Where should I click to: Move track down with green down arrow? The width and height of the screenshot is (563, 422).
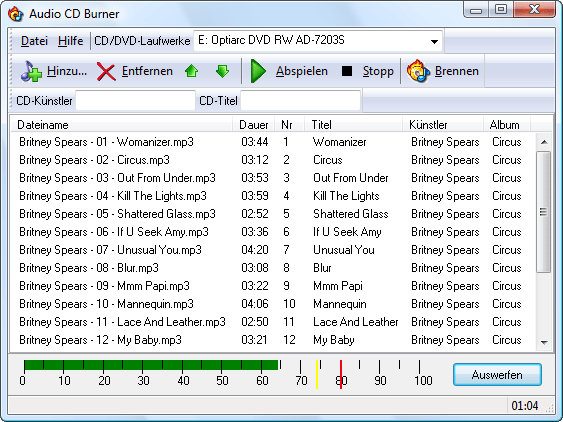223,71
